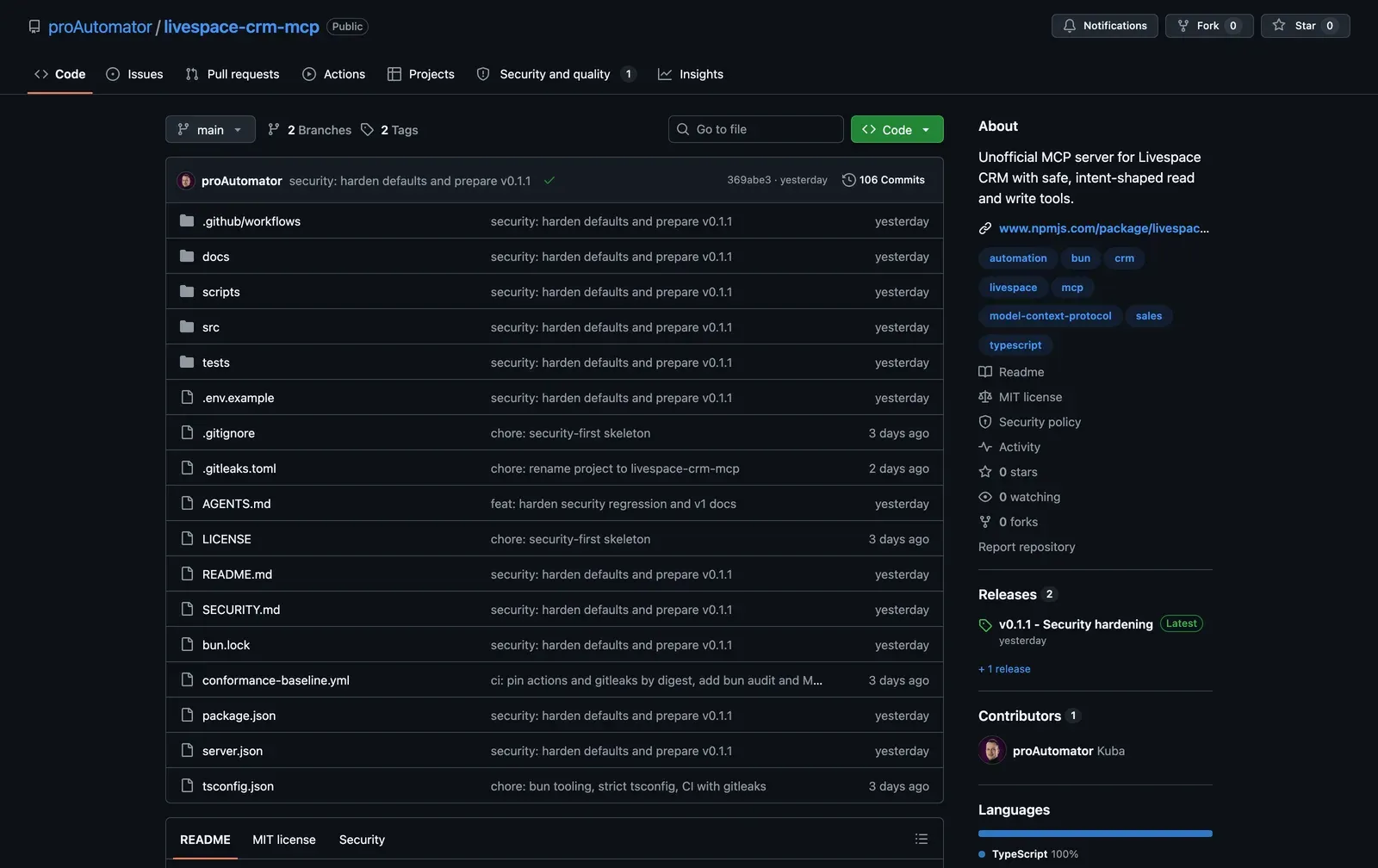
Task: Open the Issues tab
Action: point(134,74)
